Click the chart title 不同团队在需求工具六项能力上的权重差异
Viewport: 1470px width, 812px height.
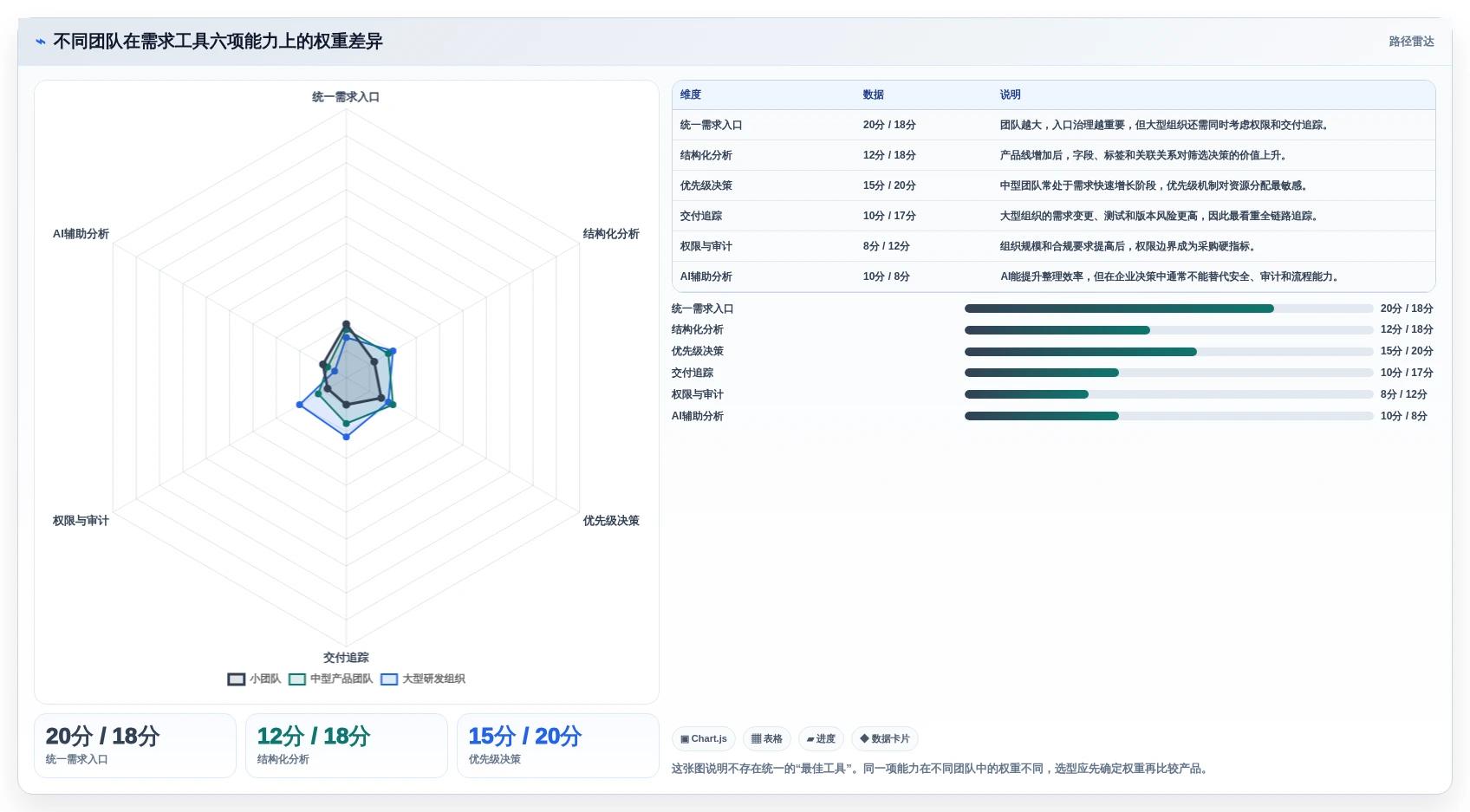(218, 42)
